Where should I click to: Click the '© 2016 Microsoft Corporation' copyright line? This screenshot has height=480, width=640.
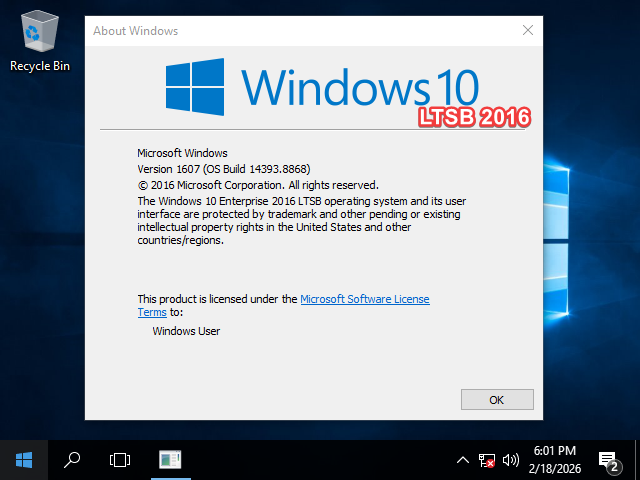coord(258,185)
